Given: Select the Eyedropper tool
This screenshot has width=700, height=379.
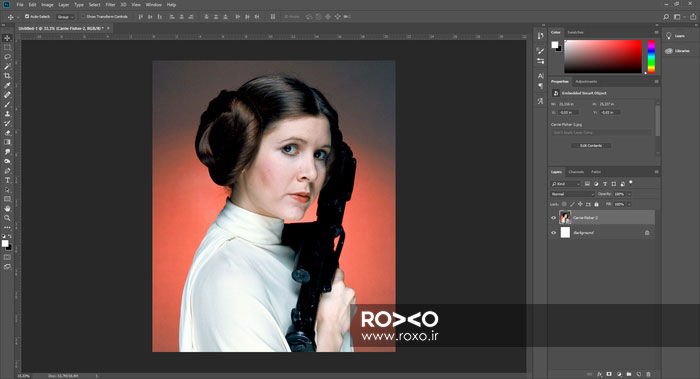Looking at the screenshot, I should (7, 85).
